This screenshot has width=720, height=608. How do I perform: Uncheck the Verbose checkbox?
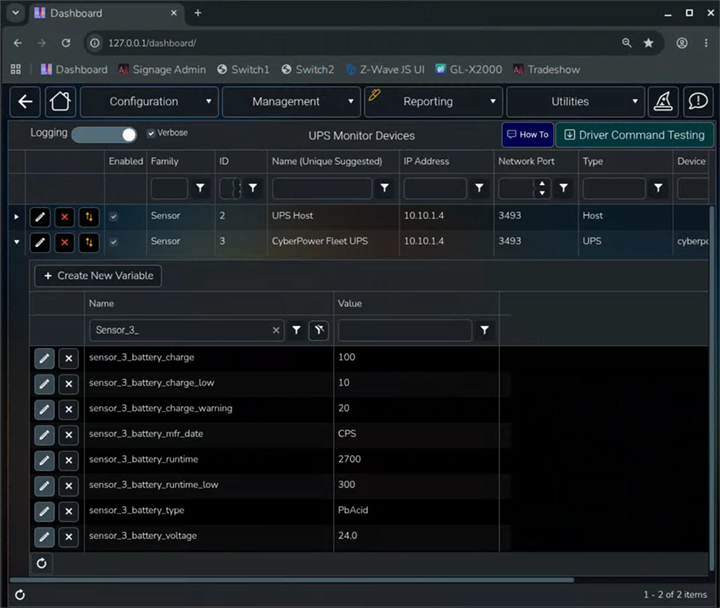pos(151,133)
